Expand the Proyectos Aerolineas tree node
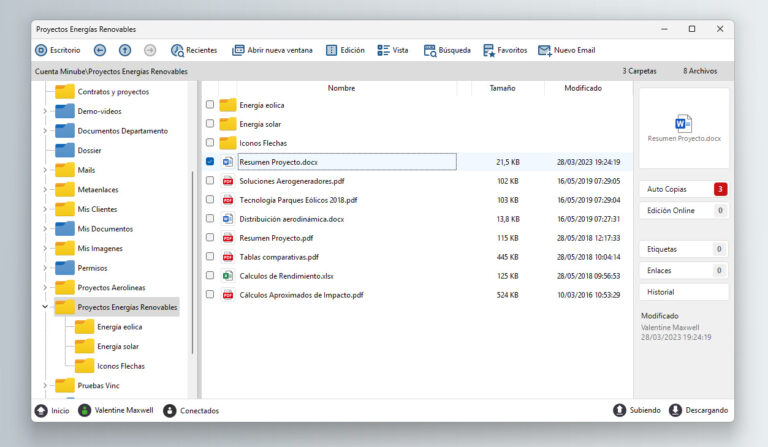This screenshot has height=447, width=768. pyautogui.click(x=45, y=287)
